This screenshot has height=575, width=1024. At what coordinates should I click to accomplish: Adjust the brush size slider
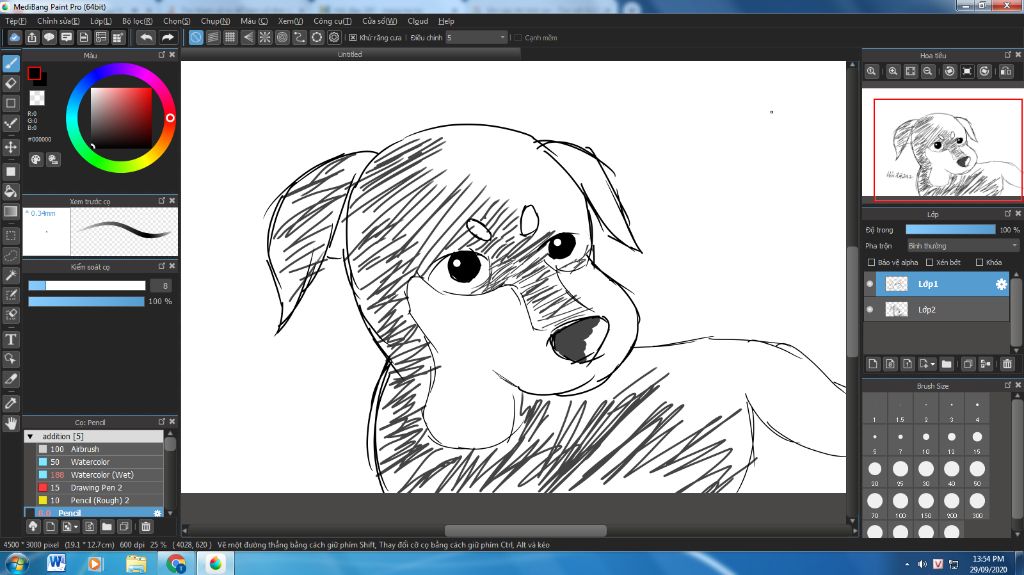point(87,286)
